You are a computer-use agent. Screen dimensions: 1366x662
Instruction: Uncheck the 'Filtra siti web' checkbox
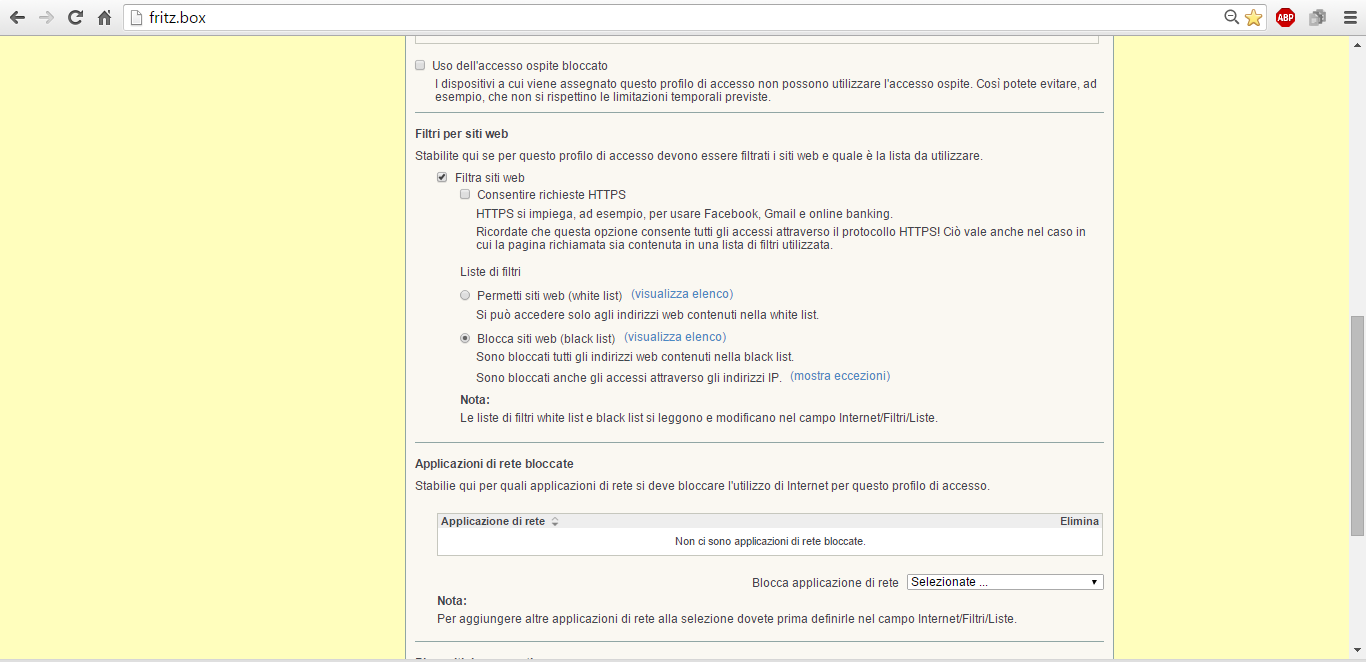[442, 178]
